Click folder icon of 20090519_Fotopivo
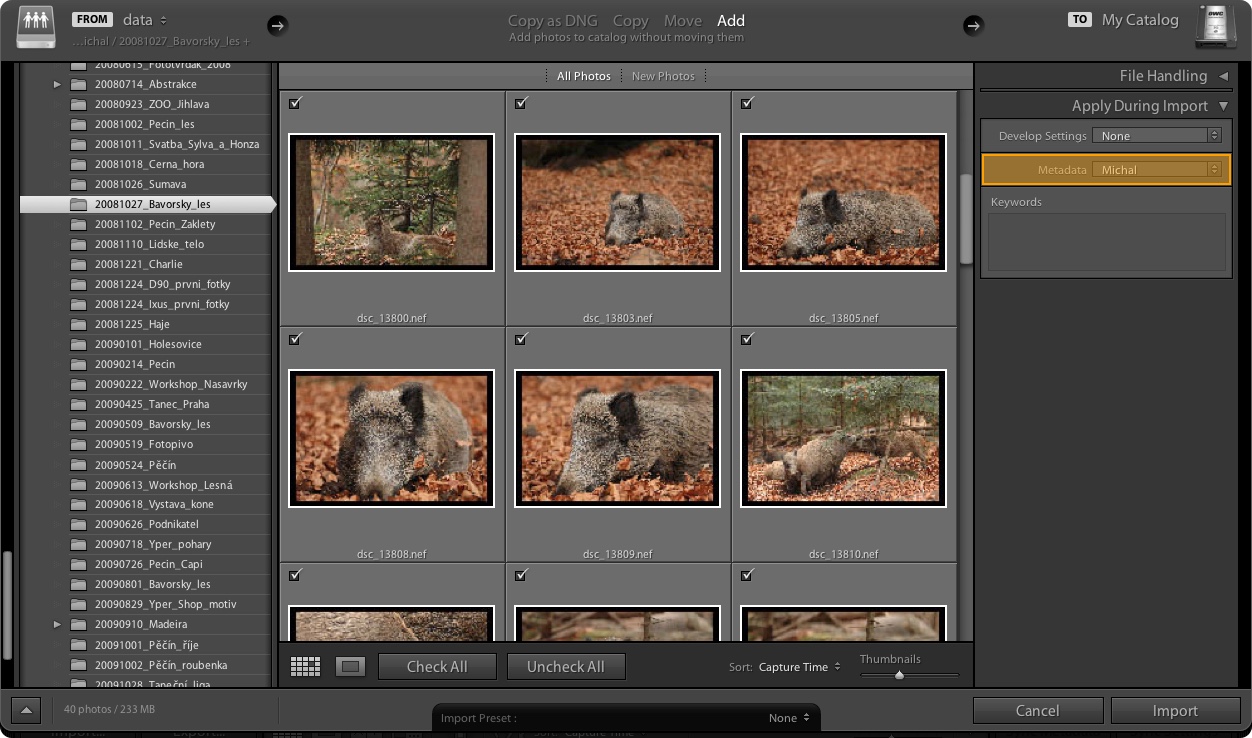This screenshot has height=738, width=1252. click(78, 444)
